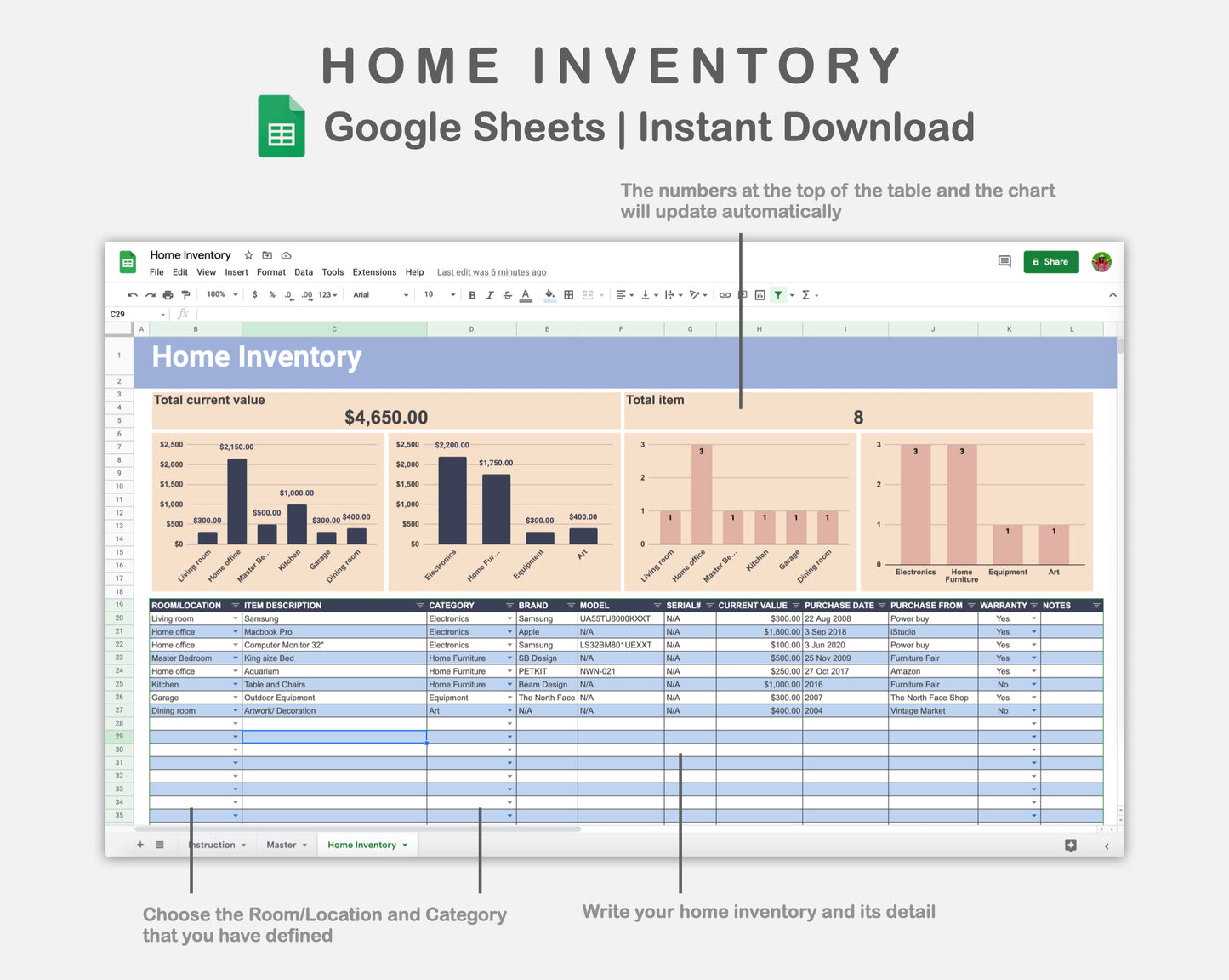Open the print icon in the toolbar

[167, 294]
